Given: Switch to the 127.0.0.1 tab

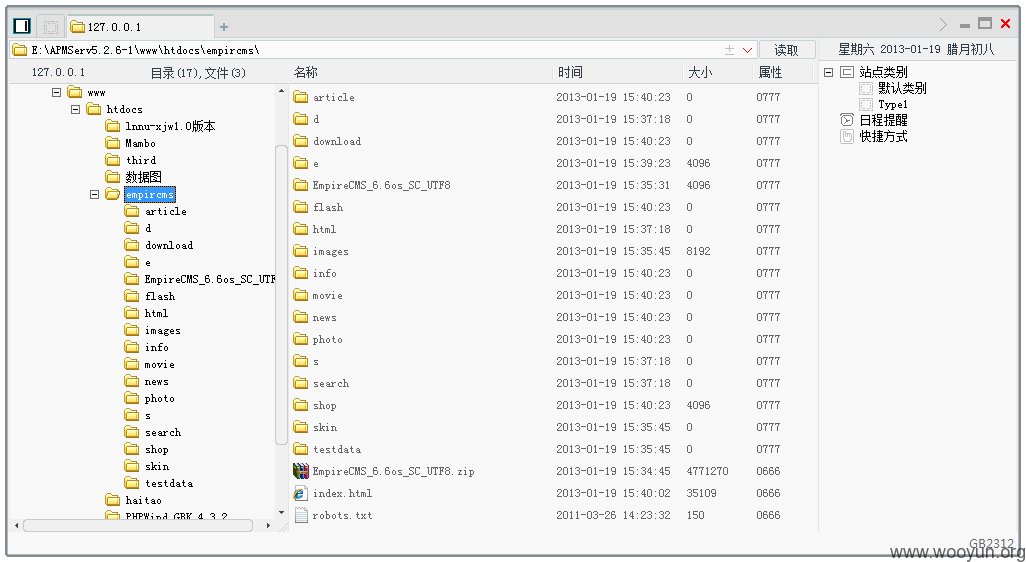Looking at the screenshot, I should tap(139, 27).
